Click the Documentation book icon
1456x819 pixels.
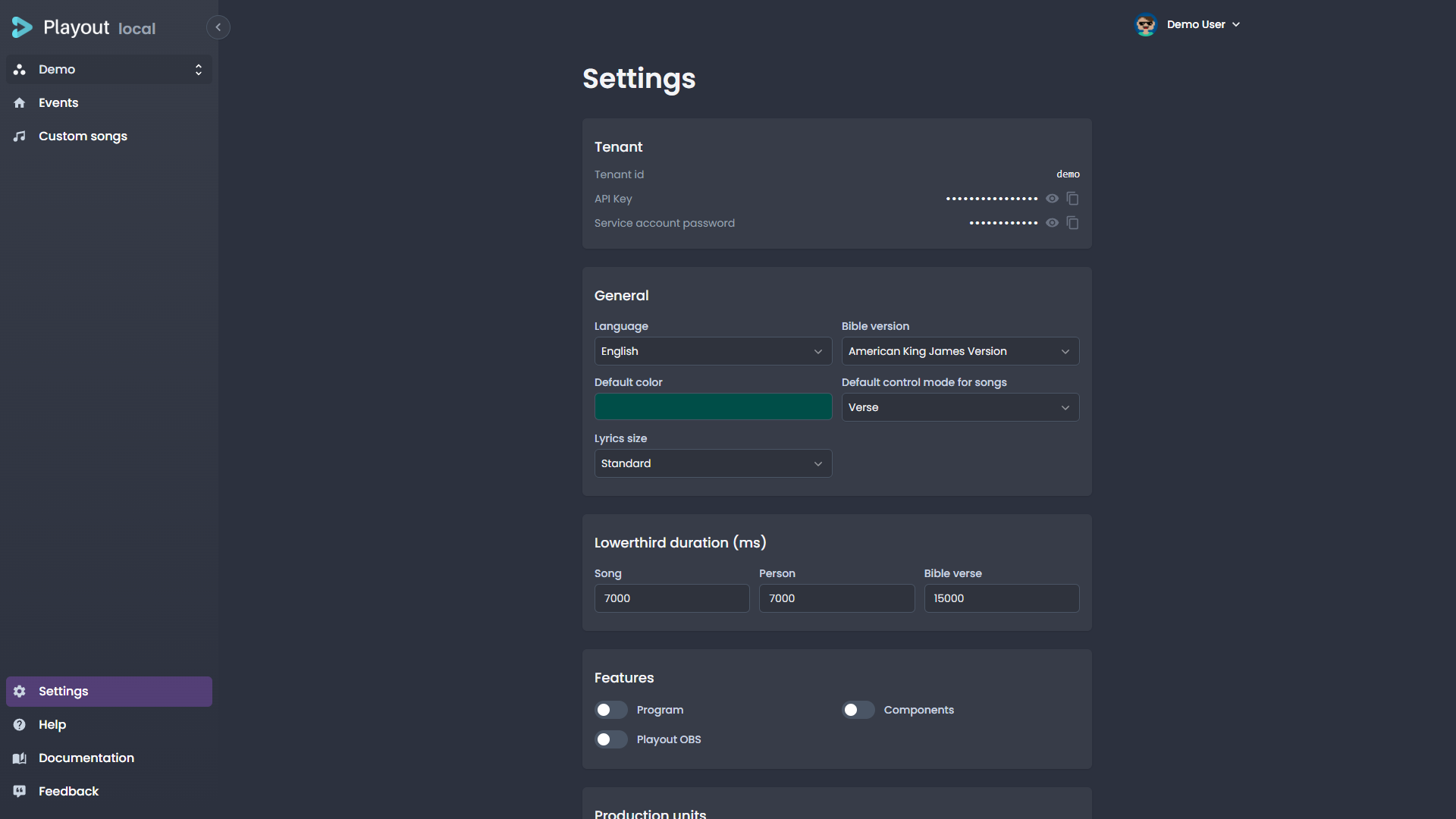[20, 758]
